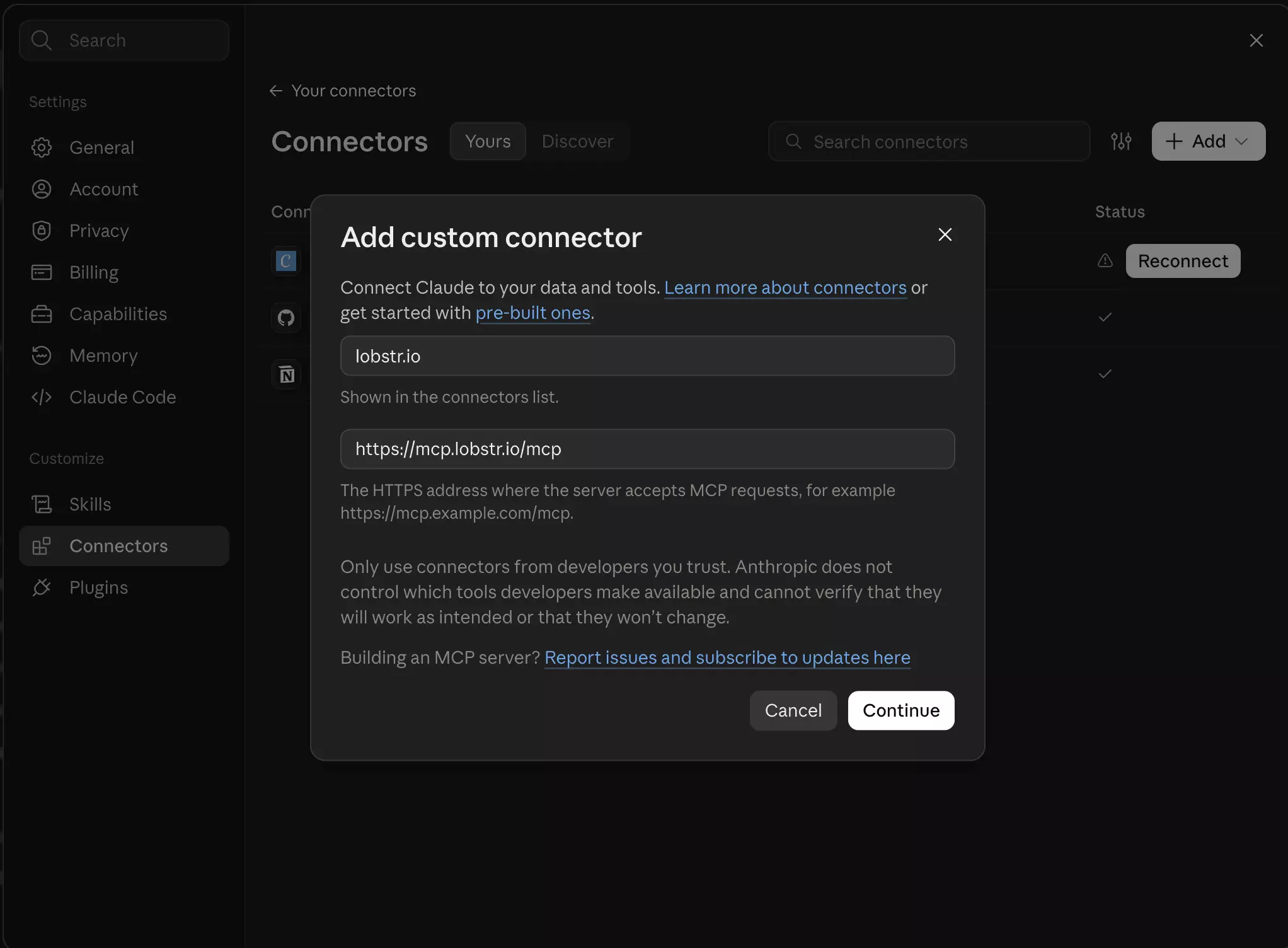Focus the settings Search field
This screenshot has height=948, width=1288.
[x=124, y=40]
